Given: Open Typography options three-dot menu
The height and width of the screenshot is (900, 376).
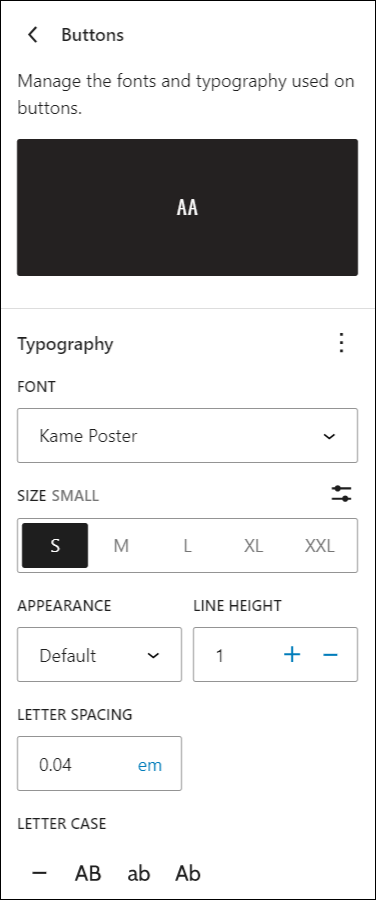Looking at the screenshot, I should [342, 343].
